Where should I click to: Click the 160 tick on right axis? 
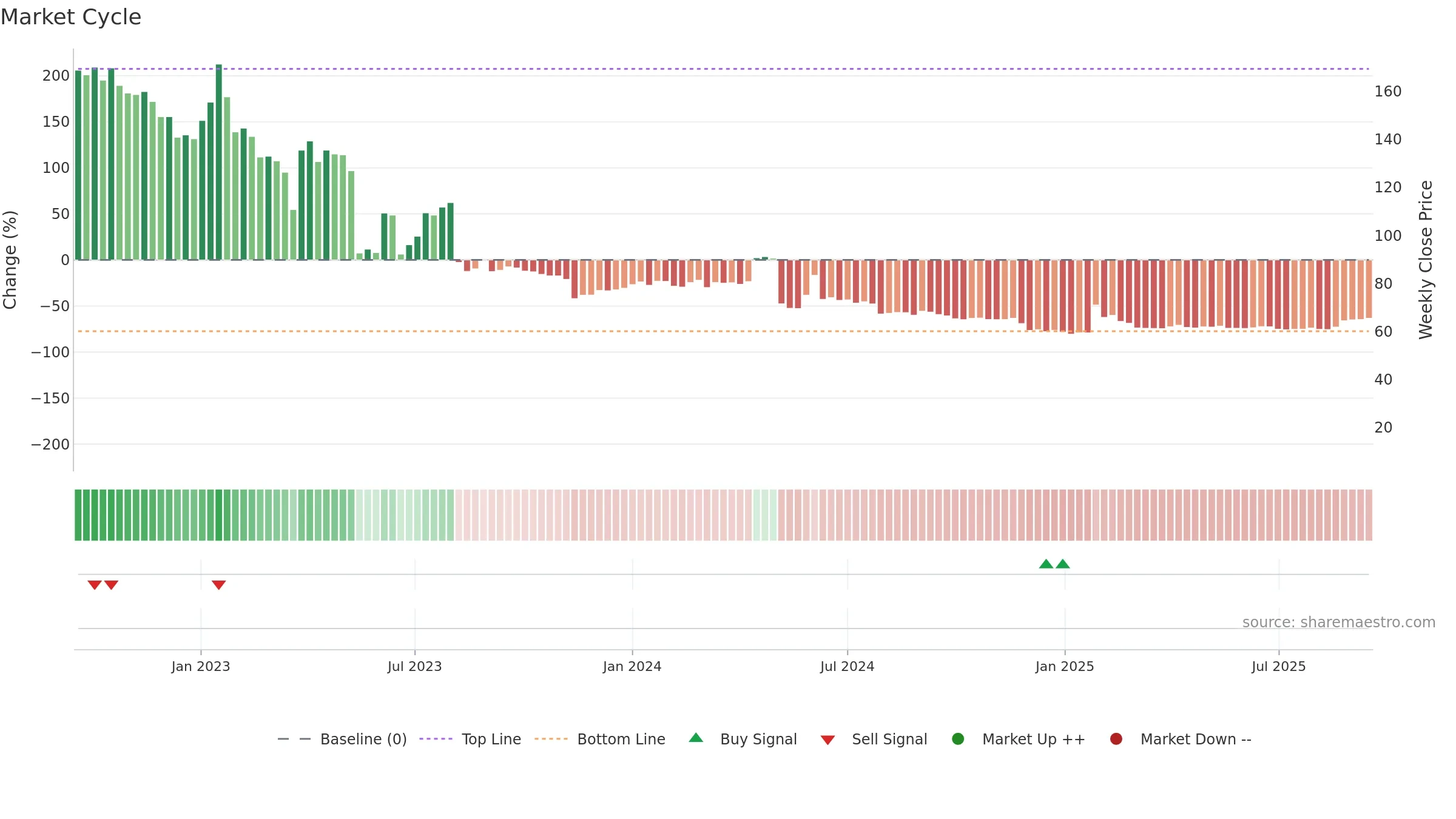pyautogui.click(x=1388, y=92)
